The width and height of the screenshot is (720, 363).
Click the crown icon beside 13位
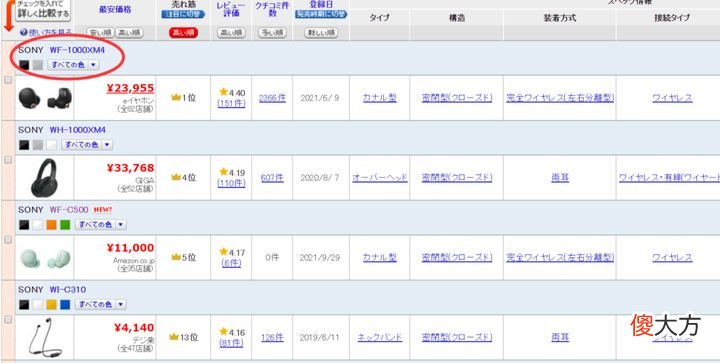pos(173,337)
